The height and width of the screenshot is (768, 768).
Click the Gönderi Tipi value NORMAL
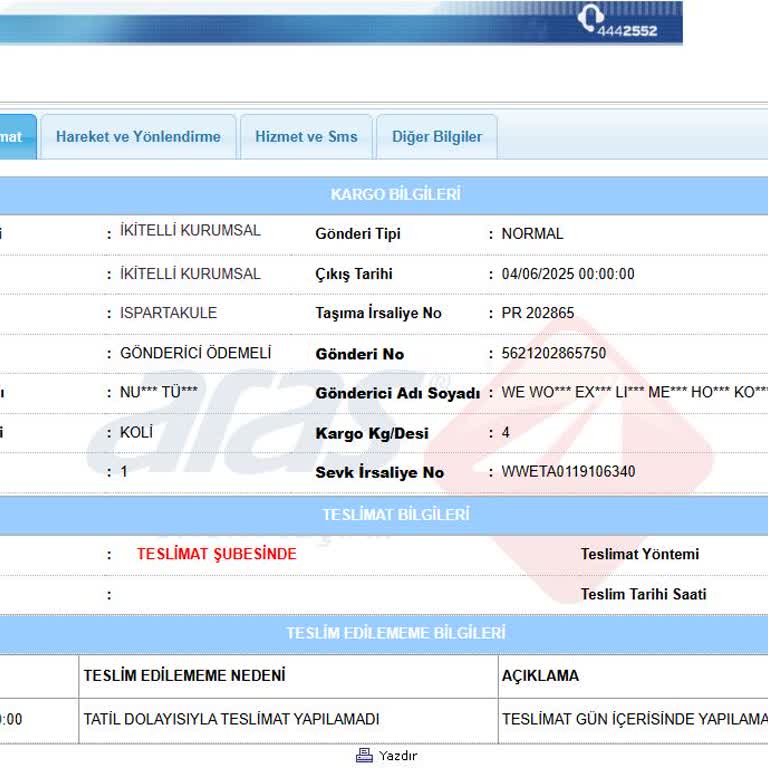pos(532,234)
